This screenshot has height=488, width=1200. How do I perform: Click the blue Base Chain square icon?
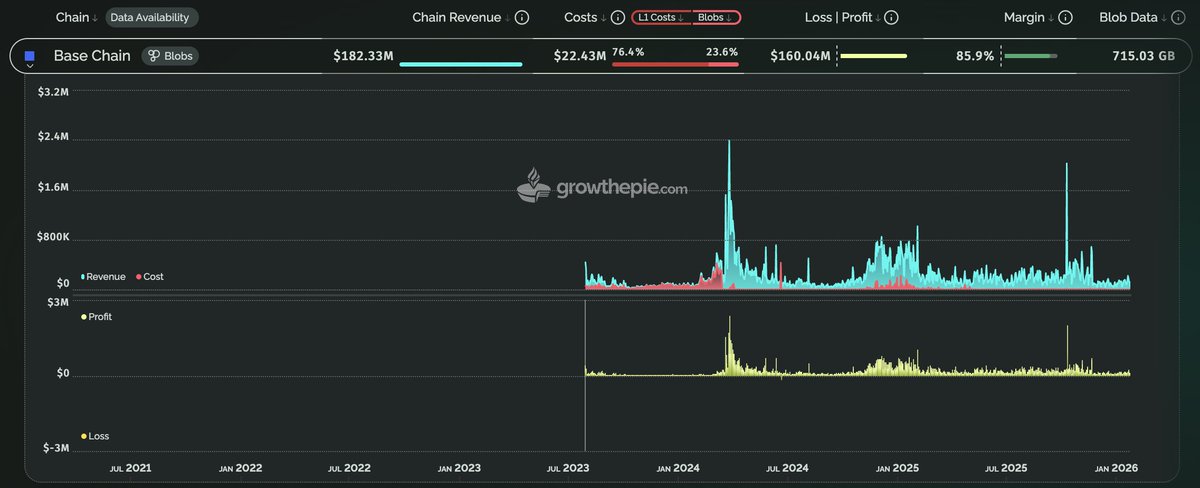[x=30, y=56]
